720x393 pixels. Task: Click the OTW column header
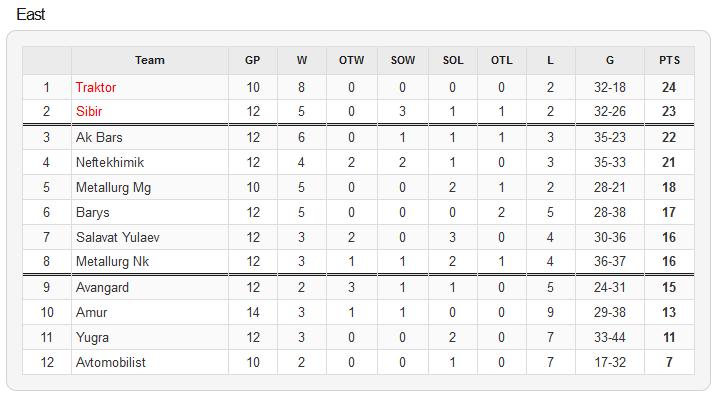pos(351,60)
